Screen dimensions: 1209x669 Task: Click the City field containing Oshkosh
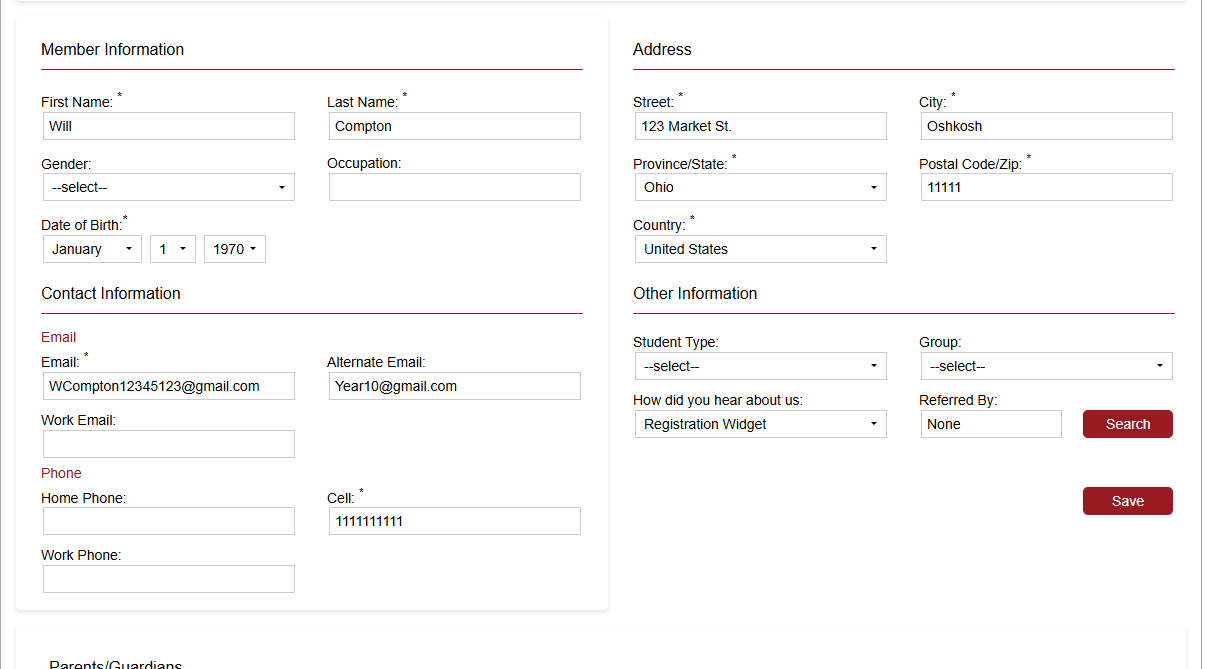[1046, 126]
